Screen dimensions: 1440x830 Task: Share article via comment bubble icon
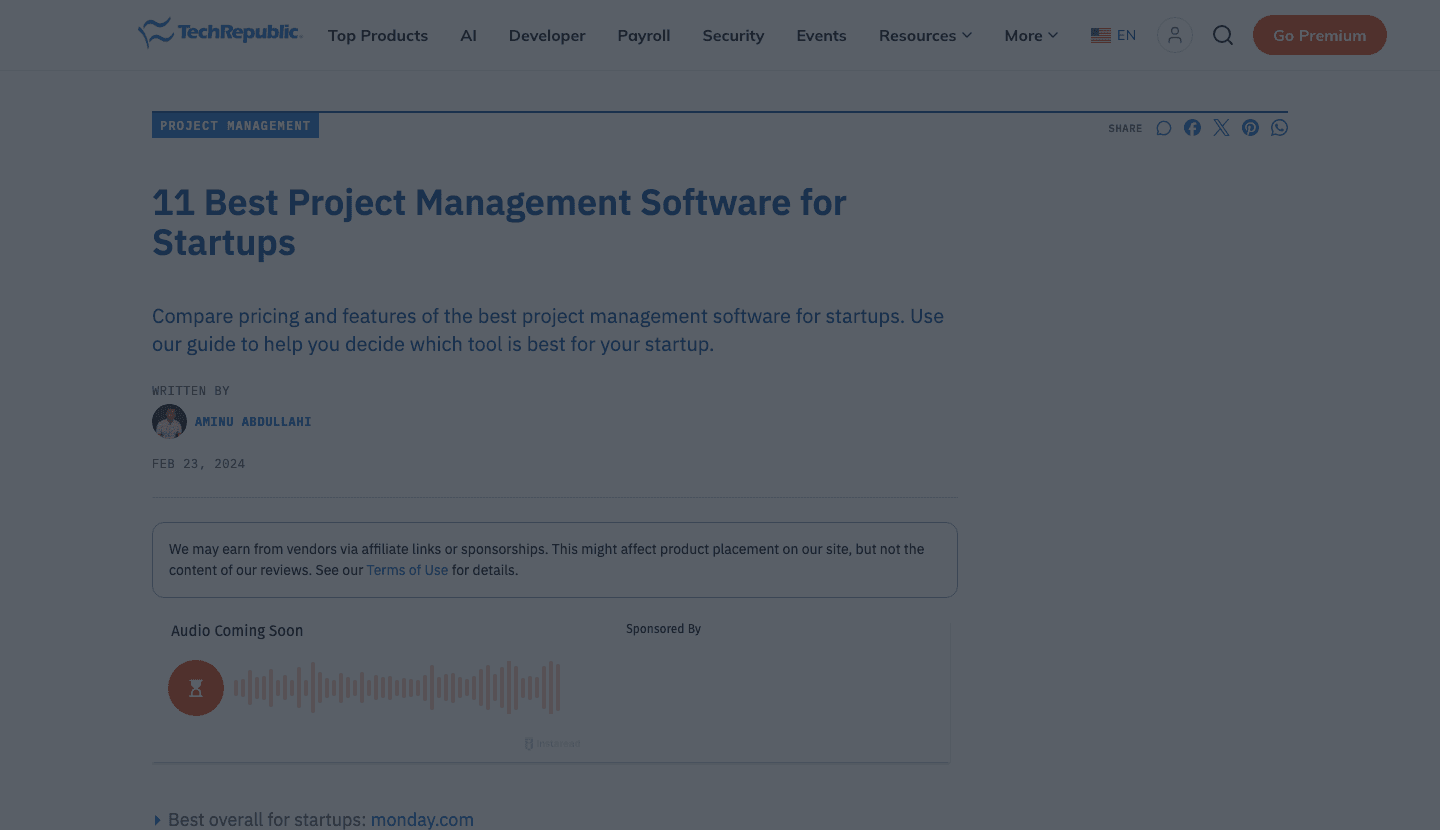[1164, 128]
